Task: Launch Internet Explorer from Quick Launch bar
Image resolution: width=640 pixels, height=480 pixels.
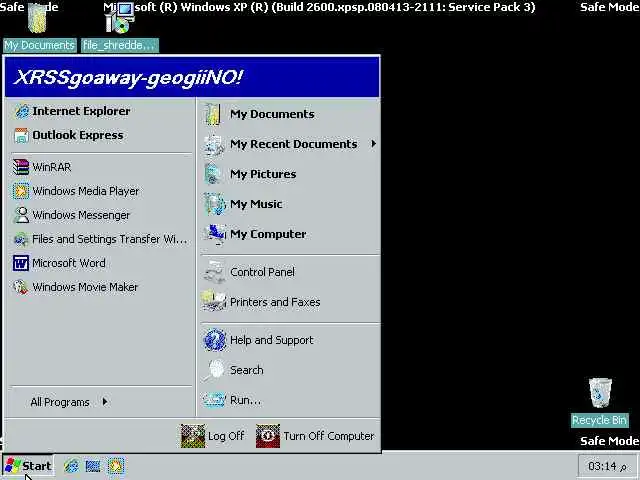Action: click(x=71, y=466)
